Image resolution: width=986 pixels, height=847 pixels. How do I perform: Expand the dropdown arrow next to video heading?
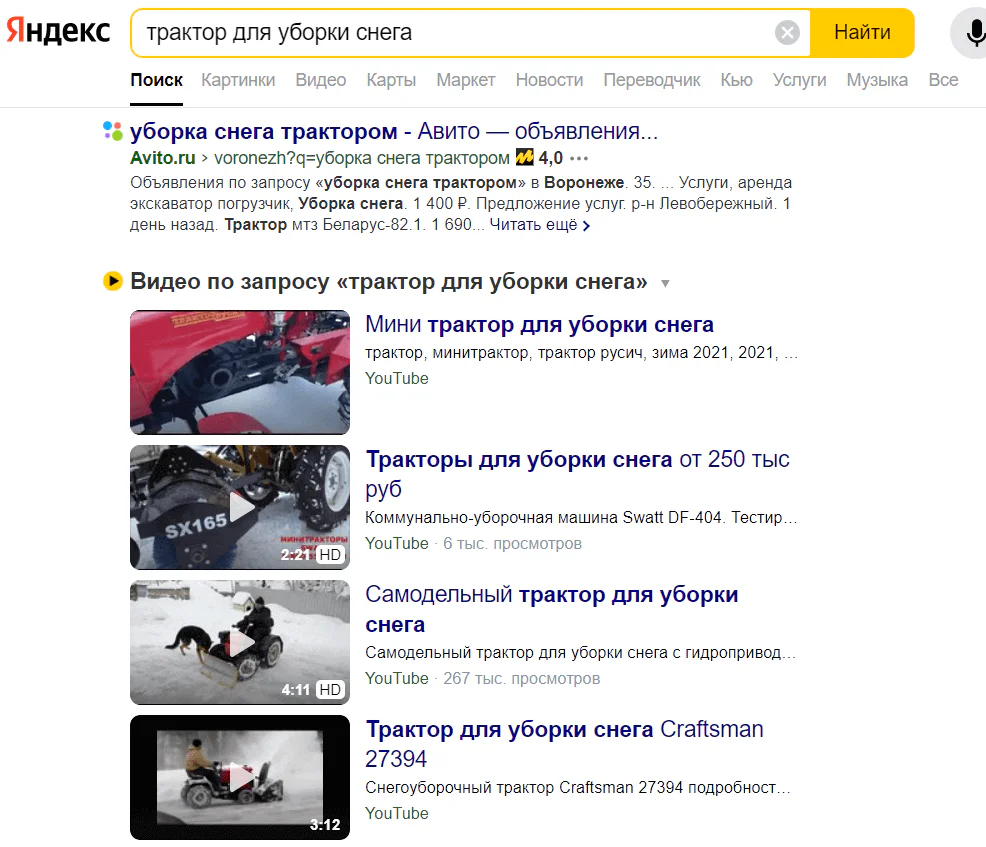tap(665, 284)
